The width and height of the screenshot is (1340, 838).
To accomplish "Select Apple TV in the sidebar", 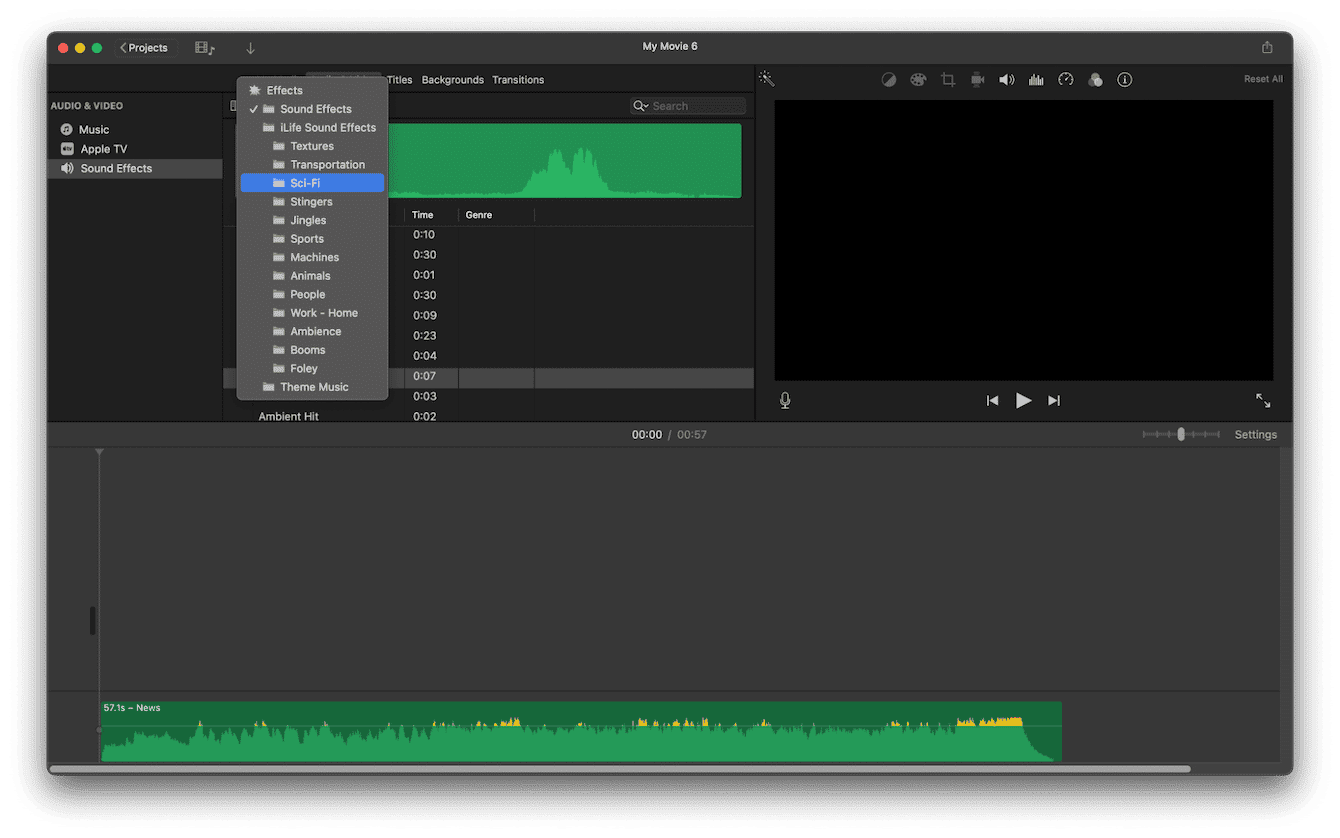I will pyautogui.click(x=103, y=148).
